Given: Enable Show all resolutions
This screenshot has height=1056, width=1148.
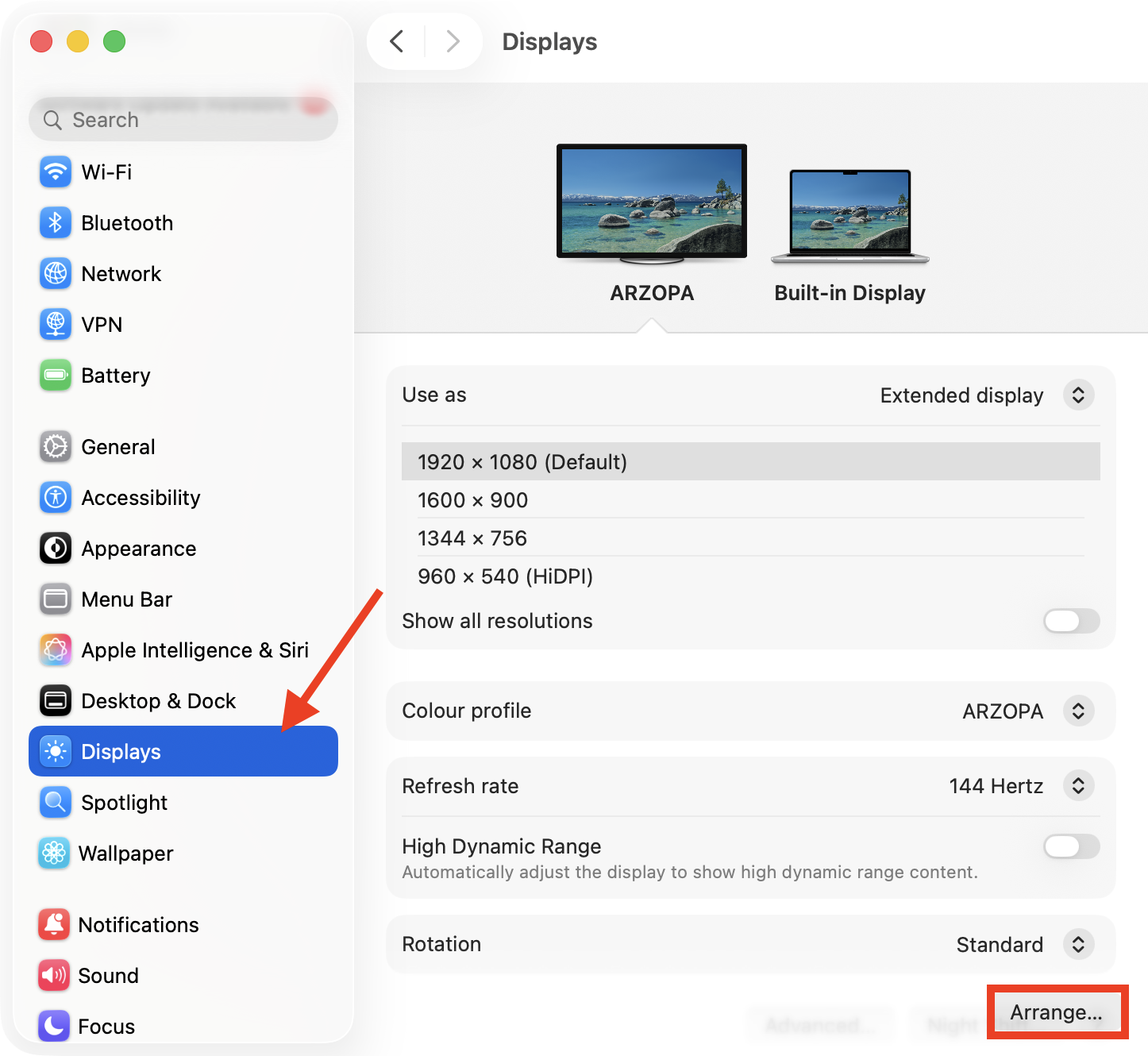Looking at the screenshot, I should [1070, 621].
